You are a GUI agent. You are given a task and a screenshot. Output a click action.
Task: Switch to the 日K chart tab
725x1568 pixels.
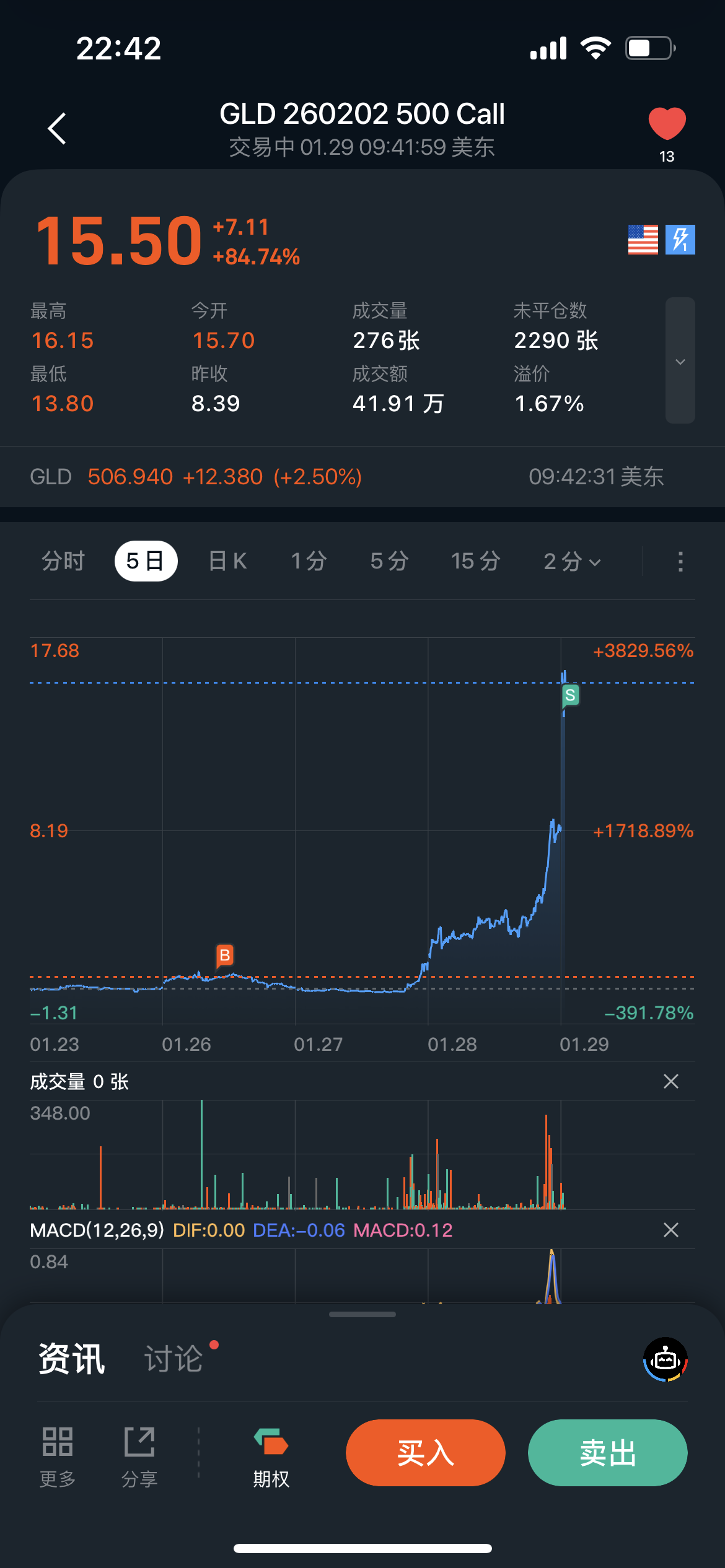pos(228,562)
